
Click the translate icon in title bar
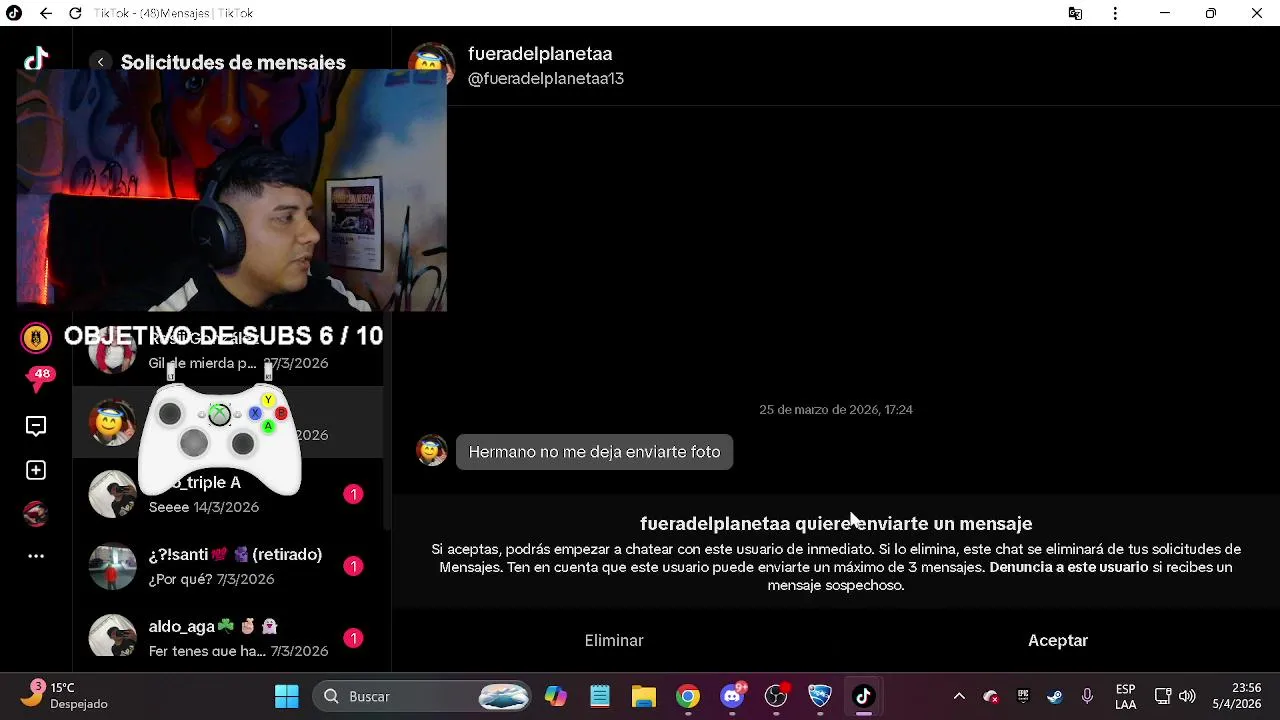pos(1075,13)
